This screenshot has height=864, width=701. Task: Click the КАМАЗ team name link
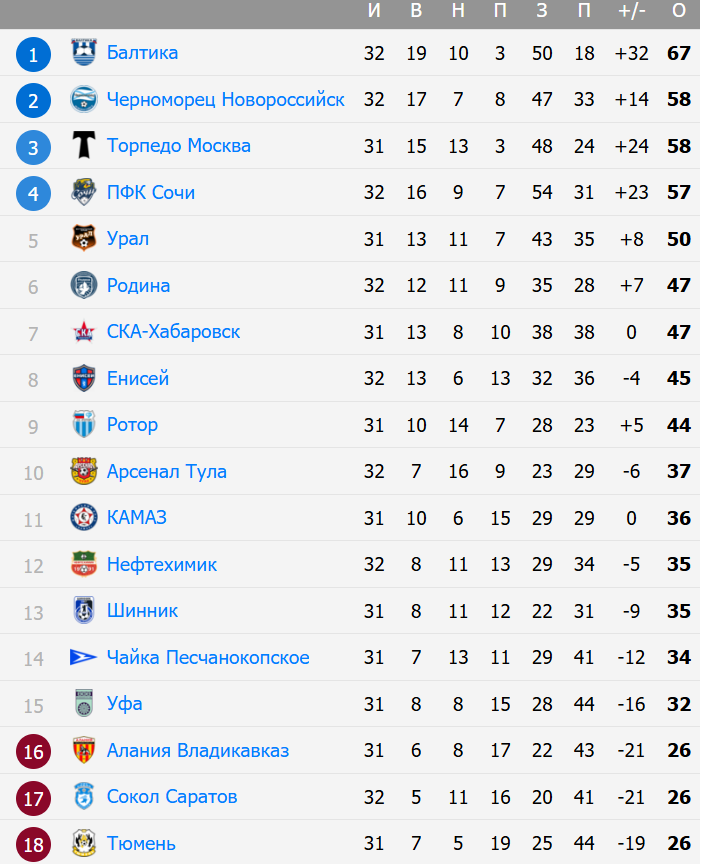coord(137,517)
